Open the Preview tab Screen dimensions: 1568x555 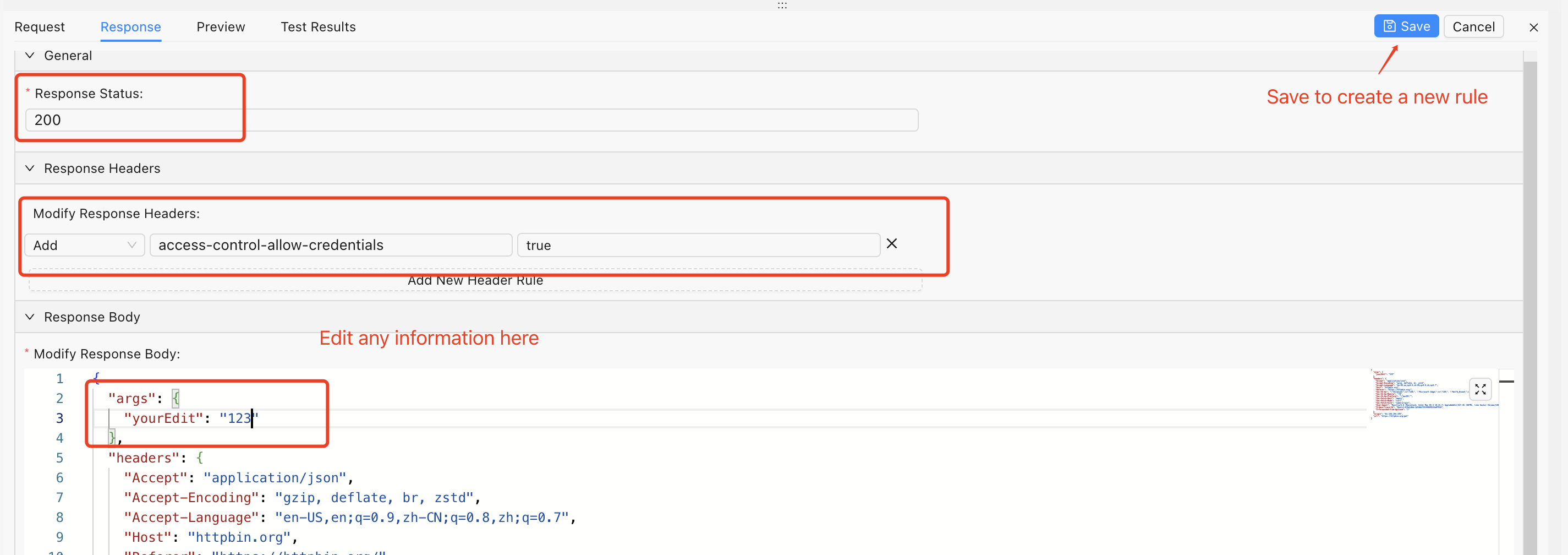tap(221, 27)
